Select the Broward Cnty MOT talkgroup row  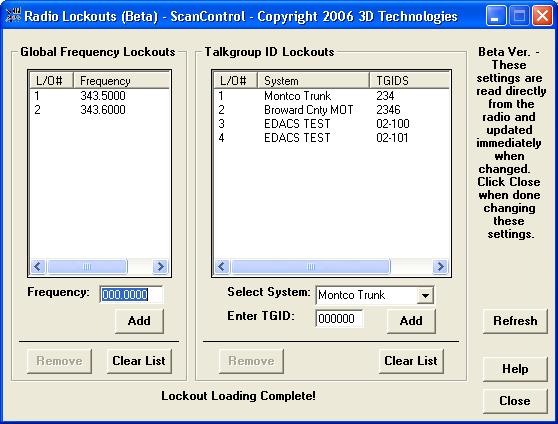coord(331,110)
